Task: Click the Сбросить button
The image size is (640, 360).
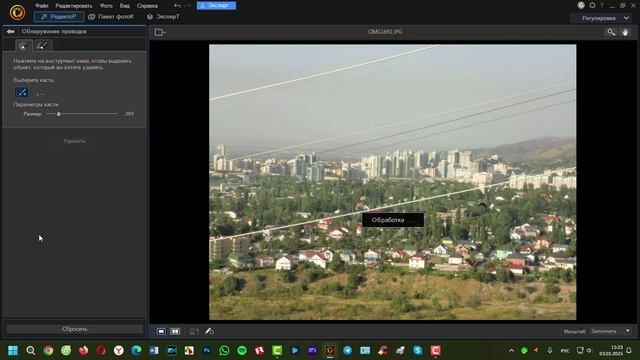Action: coord(75,329)
